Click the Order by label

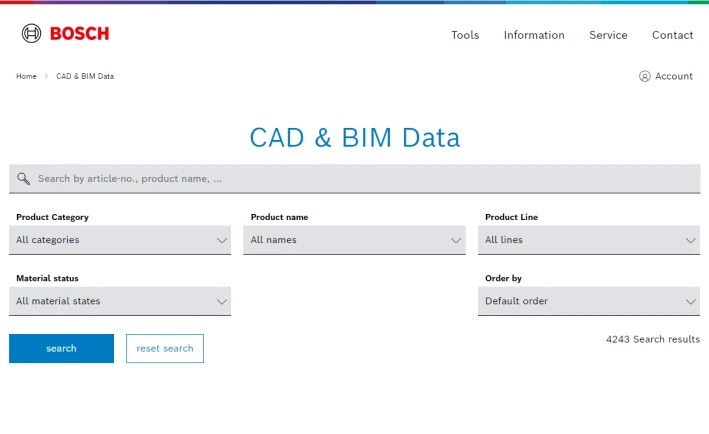click(x=503, y=278)
